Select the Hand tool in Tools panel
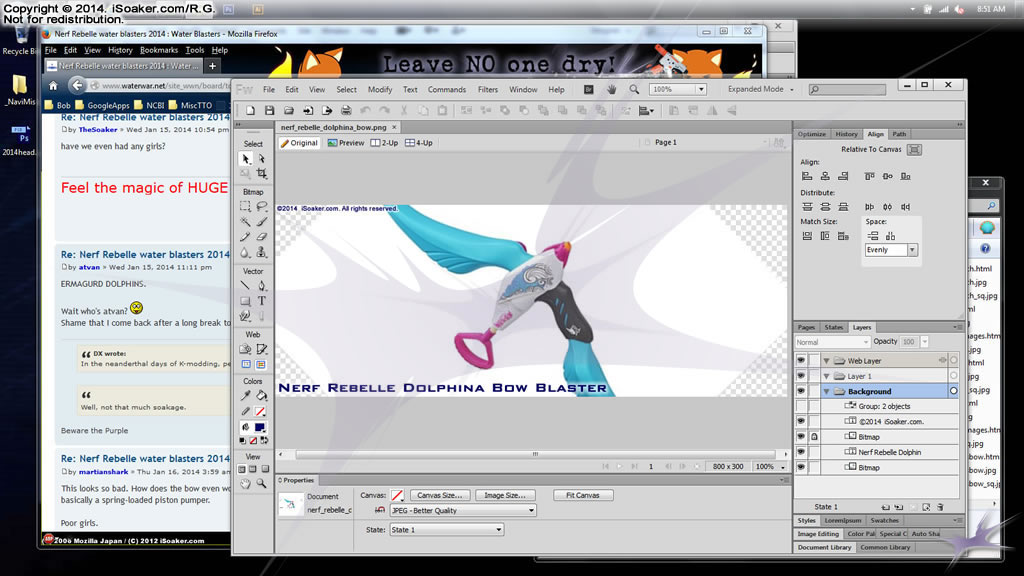1024x576 pixels. 246,484
